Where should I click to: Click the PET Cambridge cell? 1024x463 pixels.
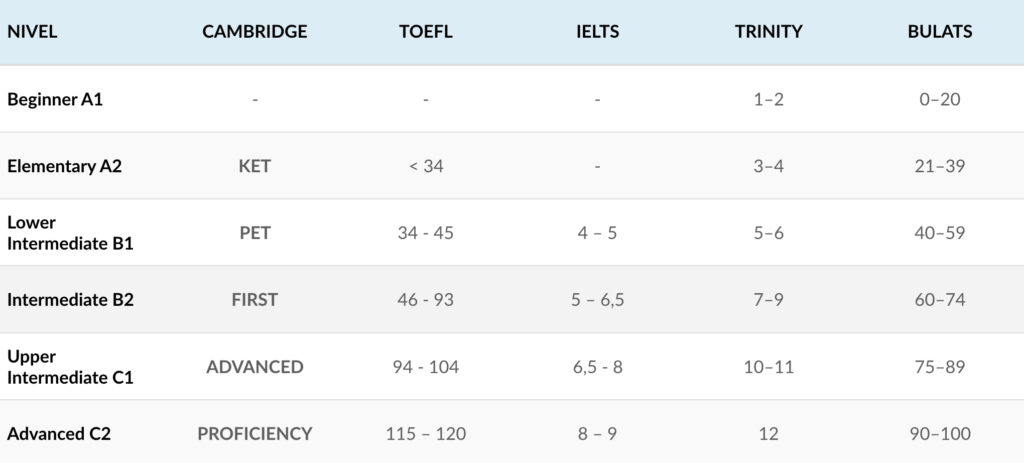point(255,233)
